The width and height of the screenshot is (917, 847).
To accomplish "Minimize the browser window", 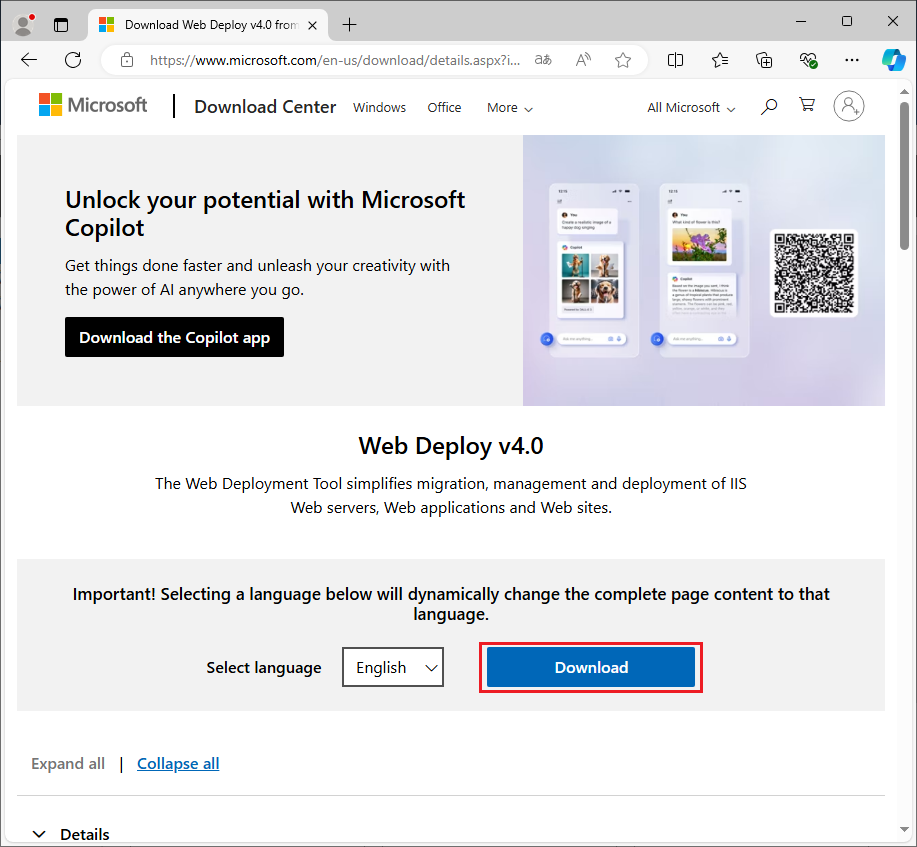I will [x=801, y=22].
